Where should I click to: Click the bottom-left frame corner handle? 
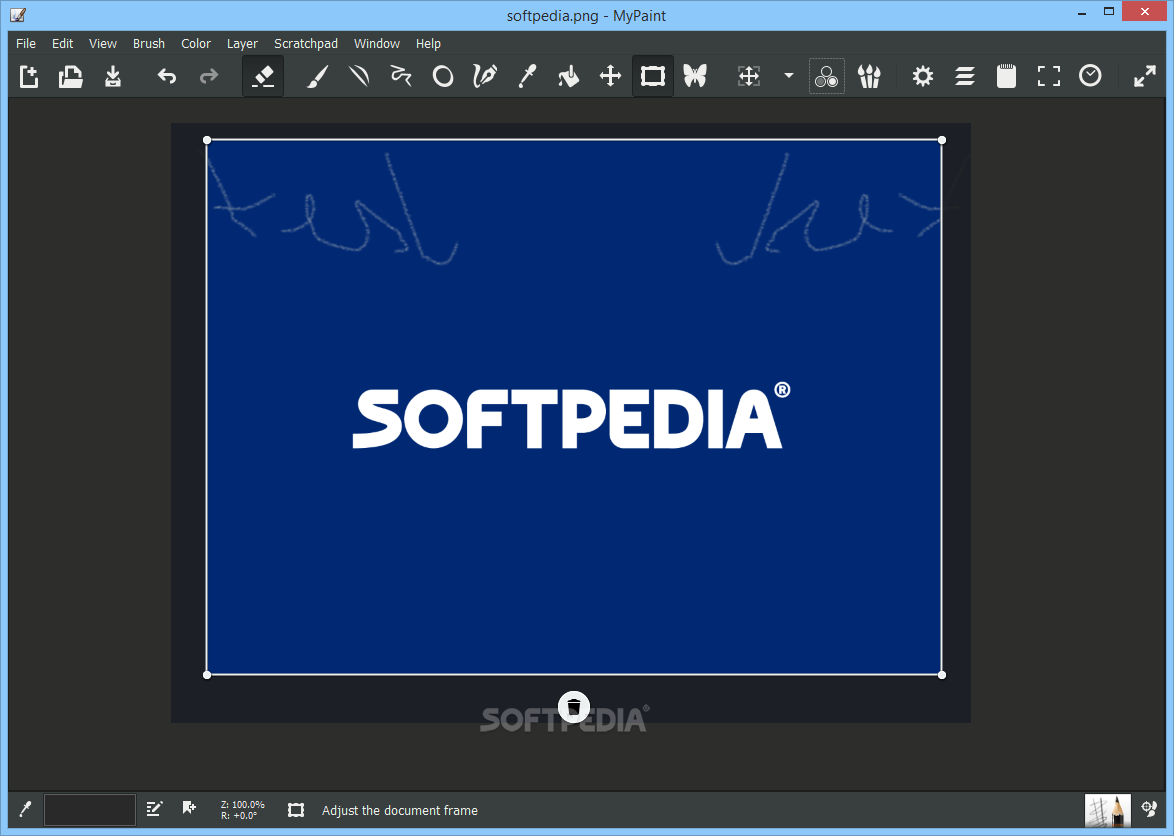[207, 675]
